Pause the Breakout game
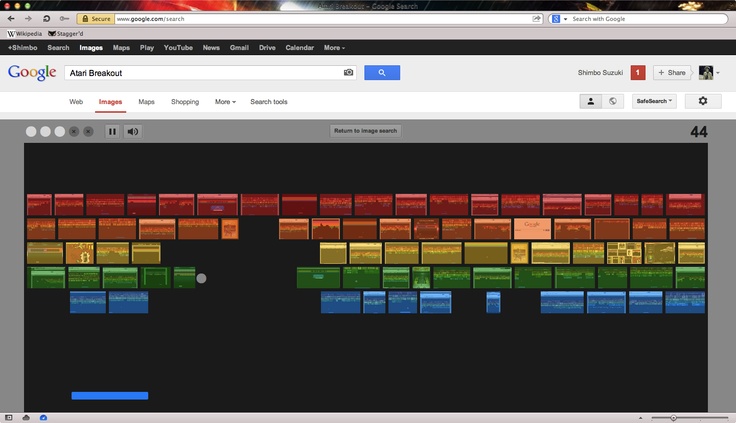Viewport: 736px width, 423px height. point(112,131)
